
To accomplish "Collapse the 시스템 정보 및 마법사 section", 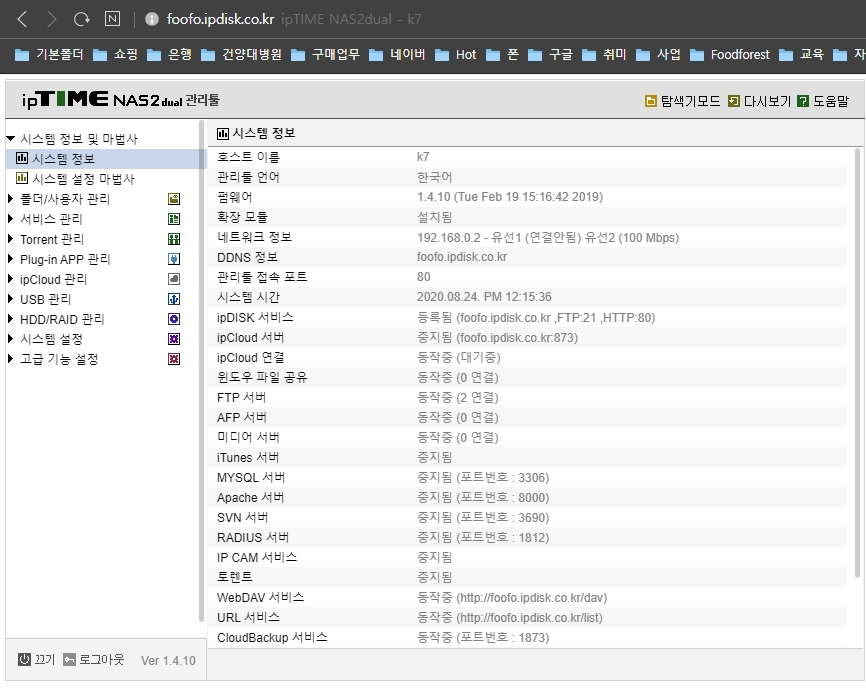I will (10, 138).
